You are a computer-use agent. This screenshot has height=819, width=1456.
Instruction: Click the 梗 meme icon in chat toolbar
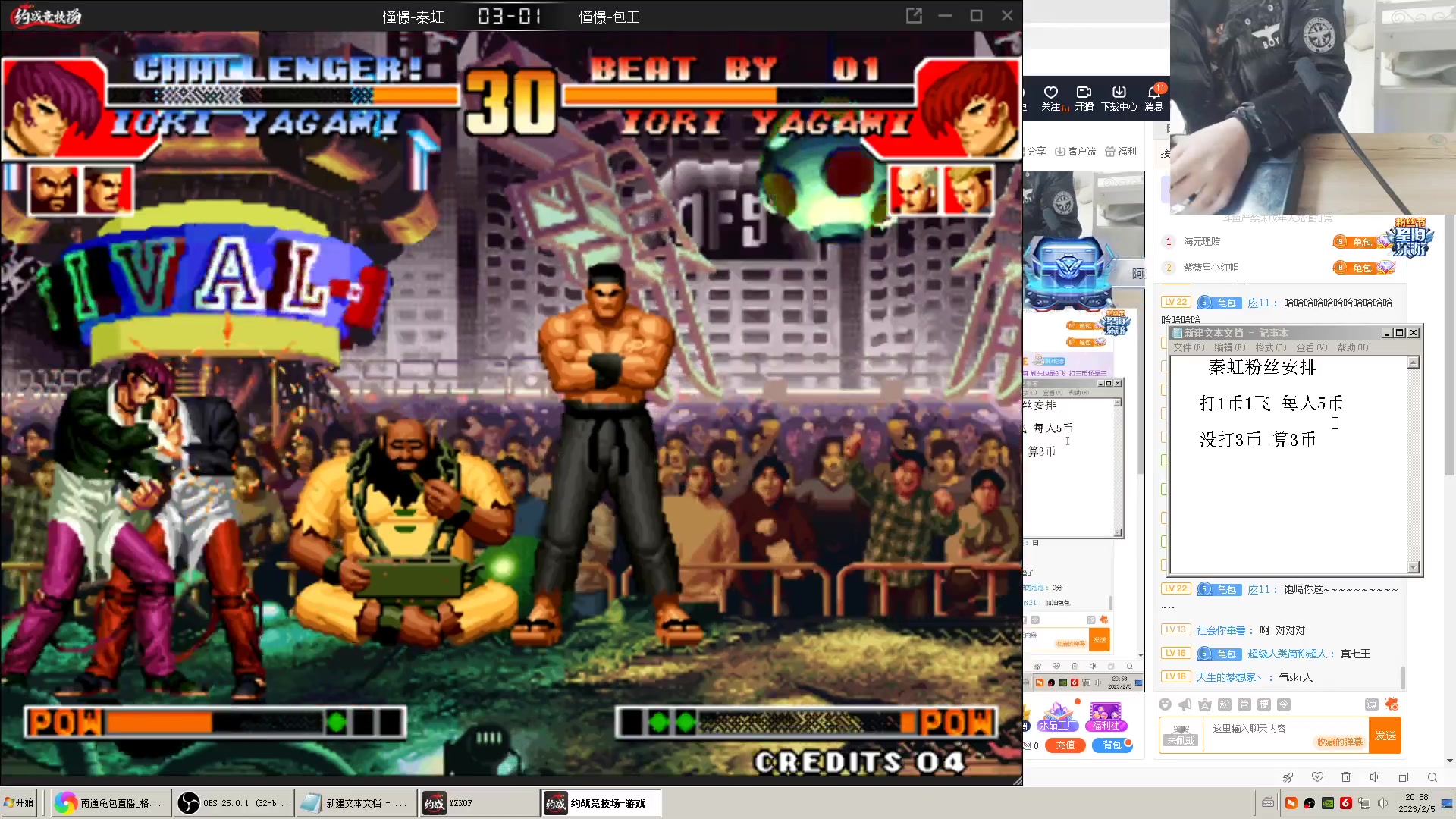1264,704
